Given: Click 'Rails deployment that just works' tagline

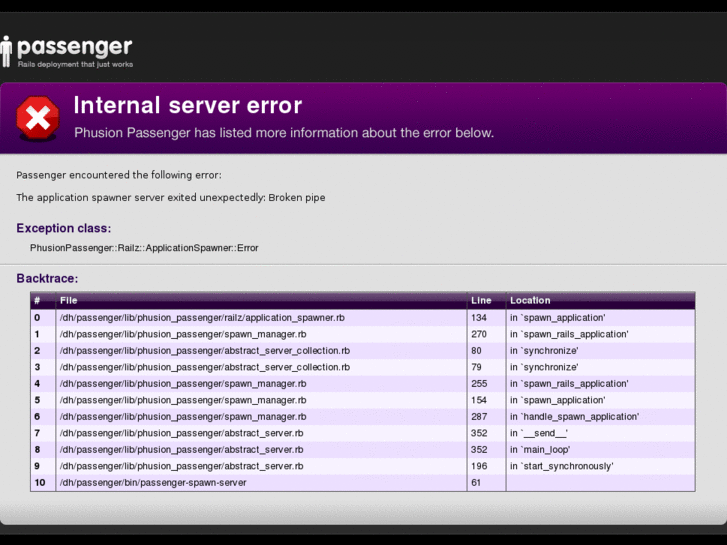Looking at the screenshot, I should tap(75, 64).
